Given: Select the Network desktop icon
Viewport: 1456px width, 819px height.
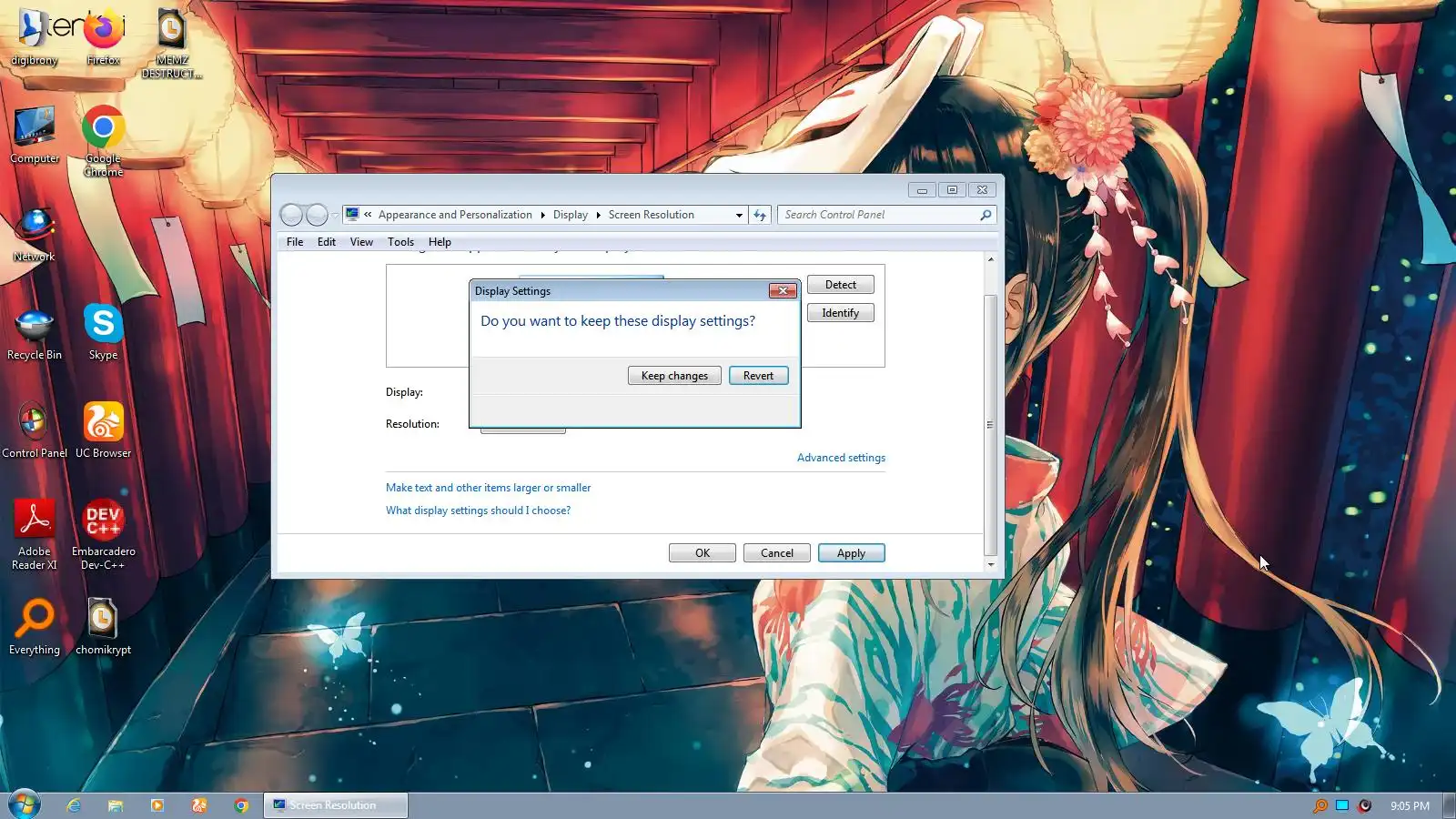Looking at the screenshot, I should click(35, 235).
